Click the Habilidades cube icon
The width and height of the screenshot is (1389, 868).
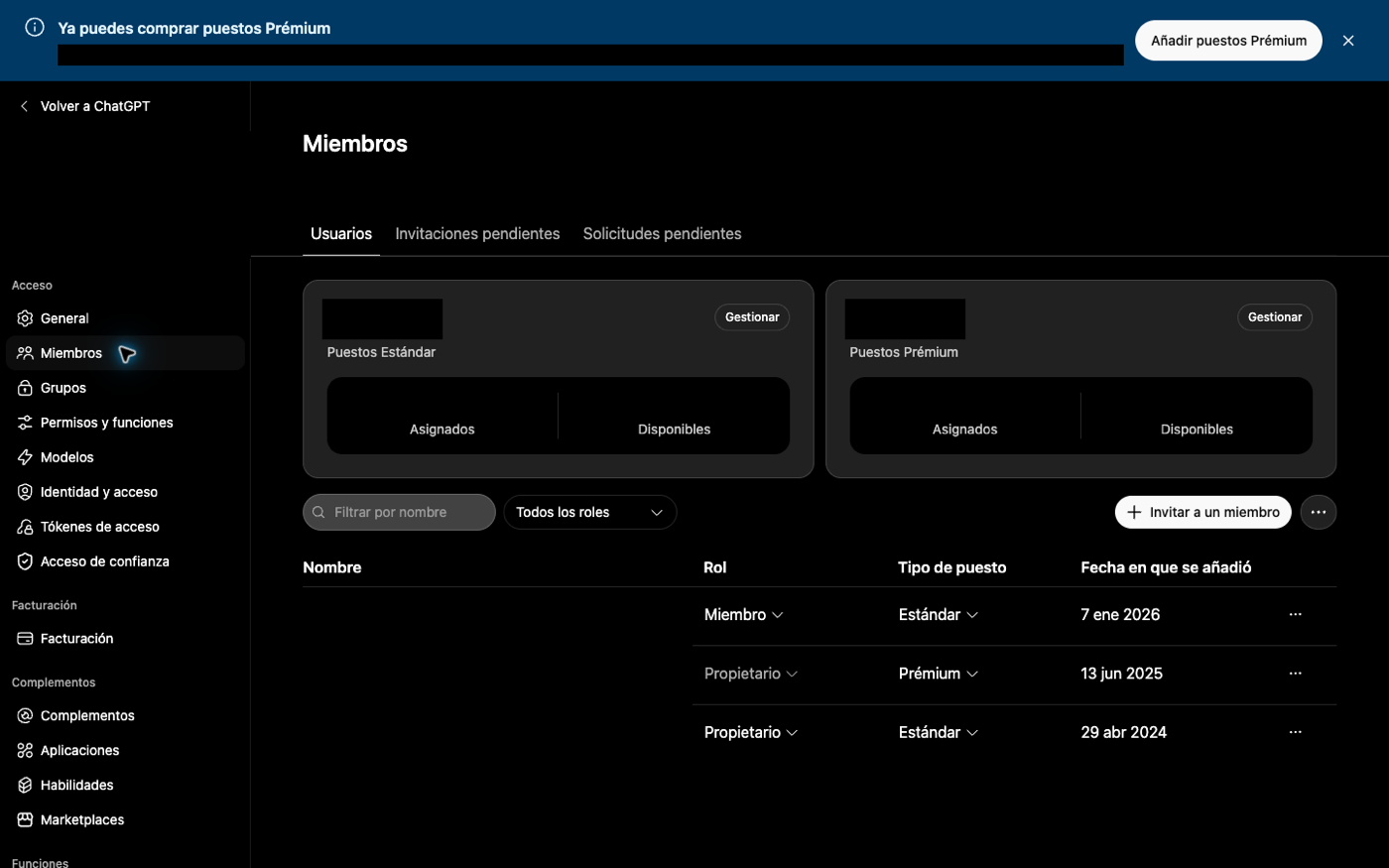[25, 786]
